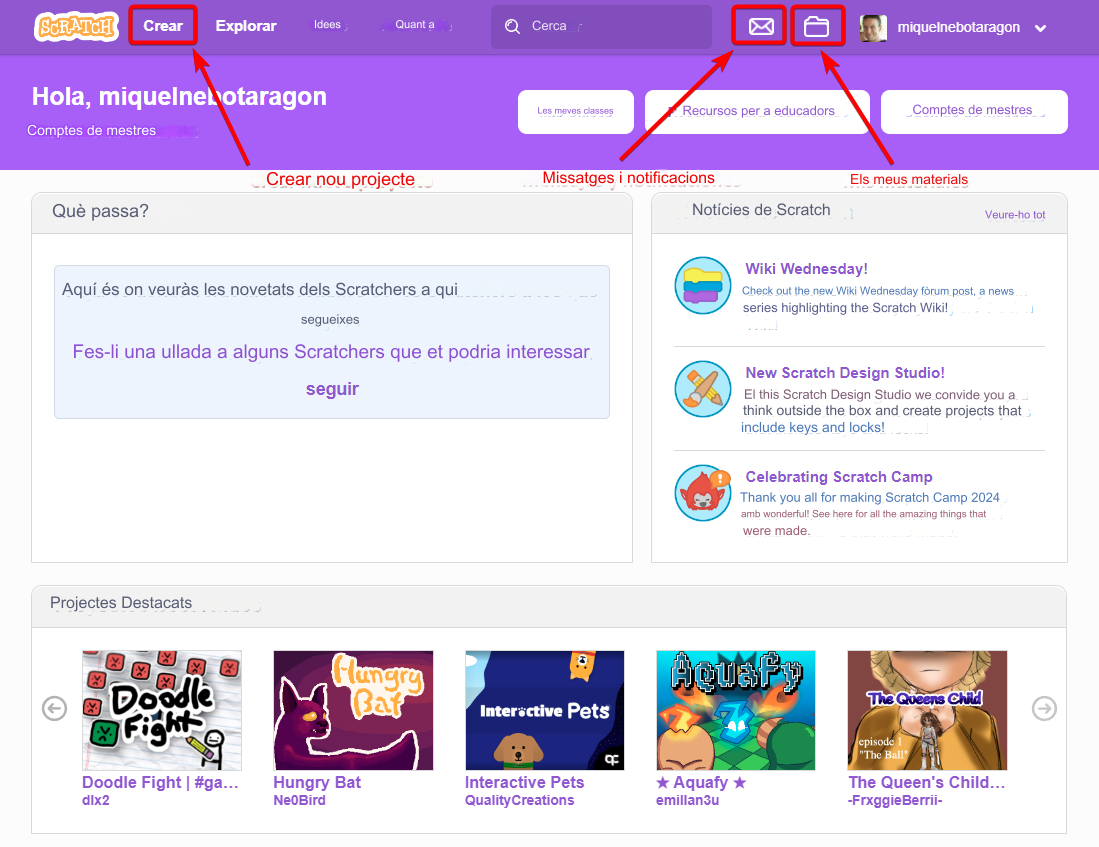Click the Scratch Camp news icon
The image size is (1099, 847).
[703, 493]
